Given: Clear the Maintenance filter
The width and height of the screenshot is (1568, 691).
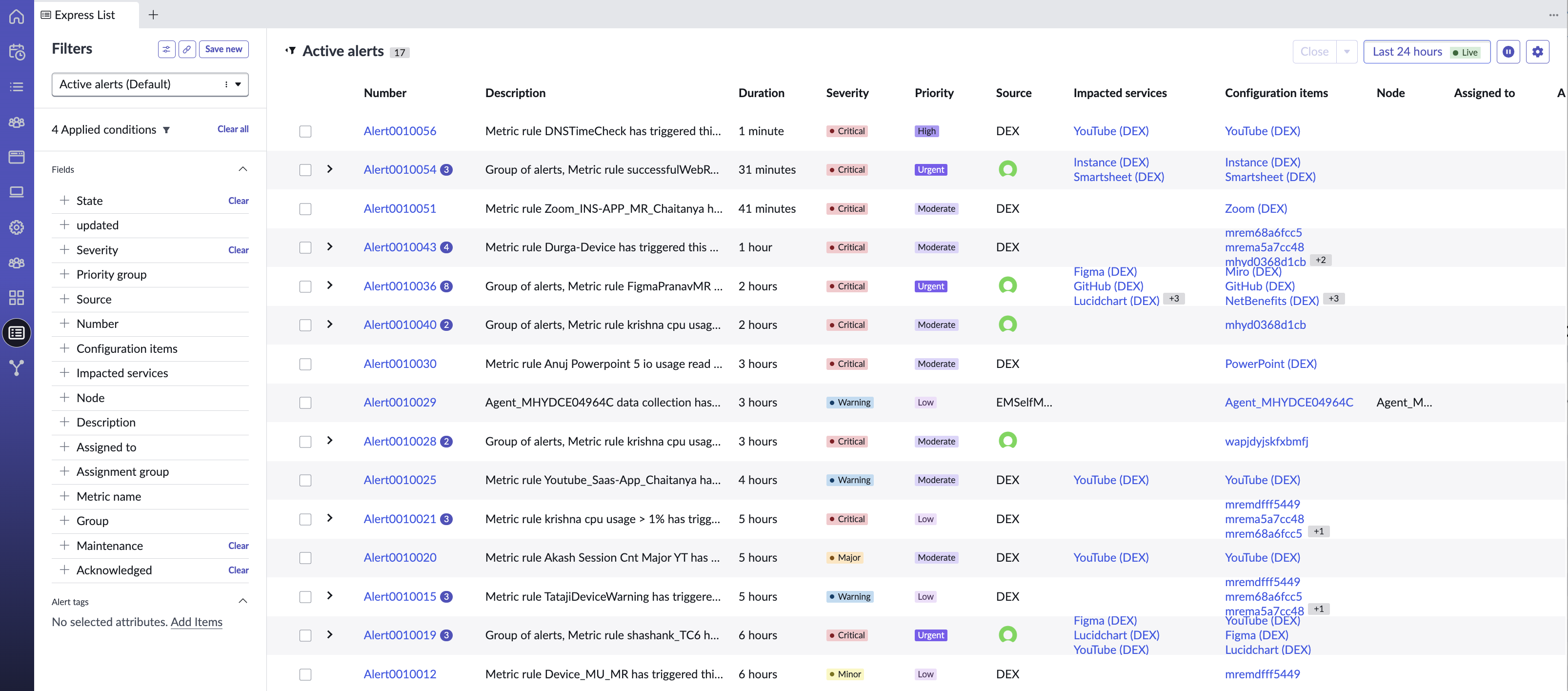Looking at the screenshot, I should [238, 546].
